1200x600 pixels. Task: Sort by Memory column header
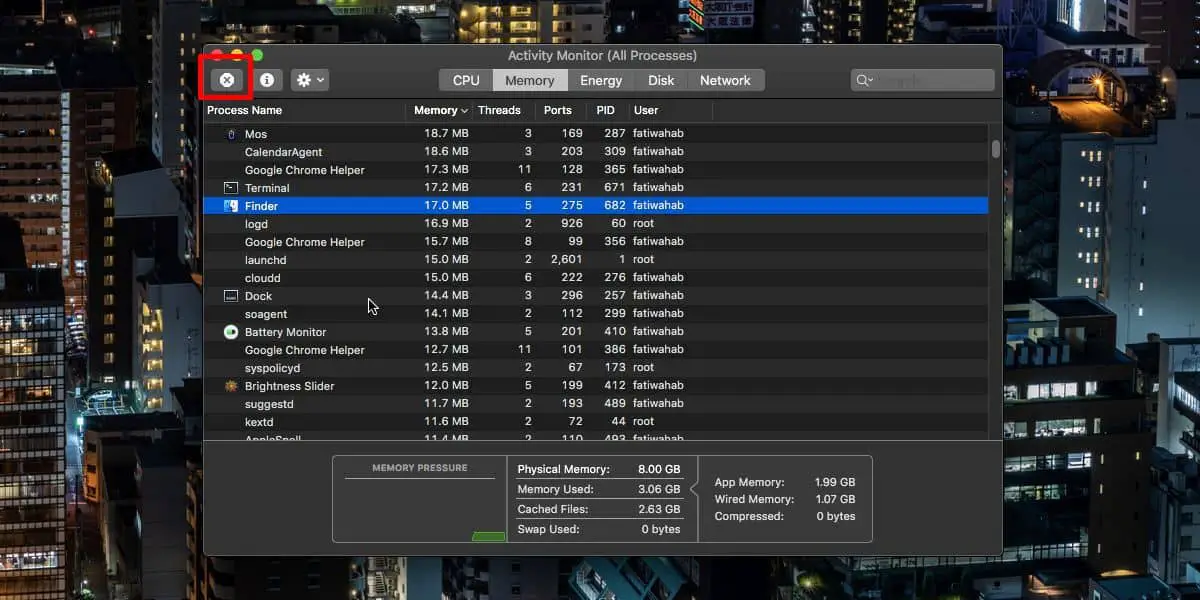[436, 110]
